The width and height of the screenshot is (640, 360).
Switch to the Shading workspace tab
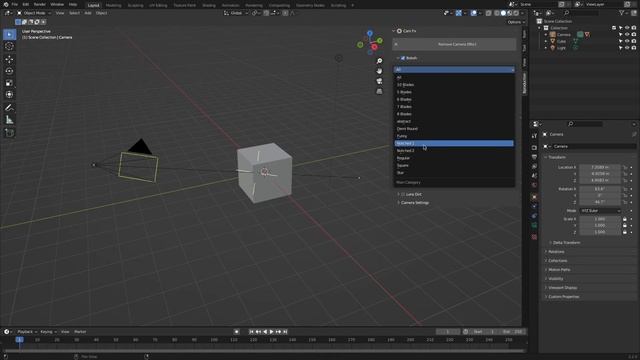tap(209, 5)
